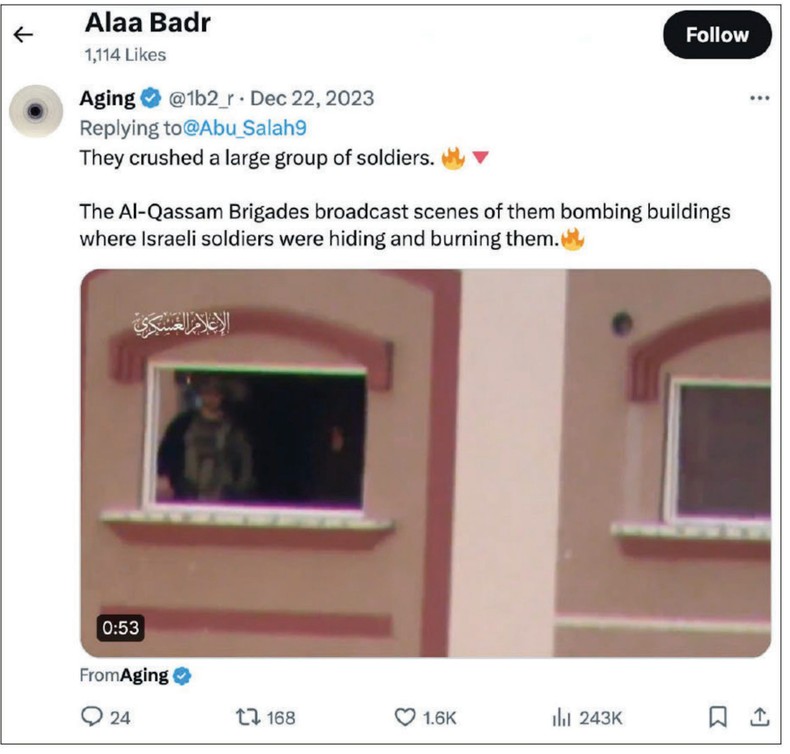
Task: Play the 0:53 video
Action: pos(426,463)
